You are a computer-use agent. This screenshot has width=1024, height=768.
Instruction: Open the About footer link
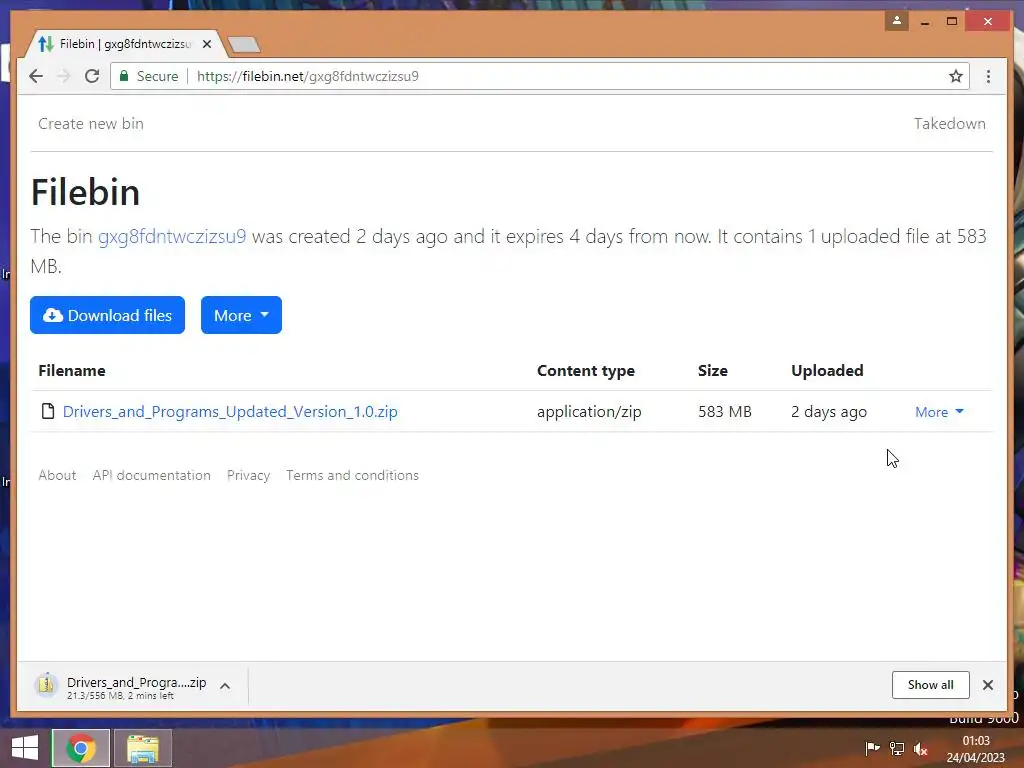(x=57, y=475)
